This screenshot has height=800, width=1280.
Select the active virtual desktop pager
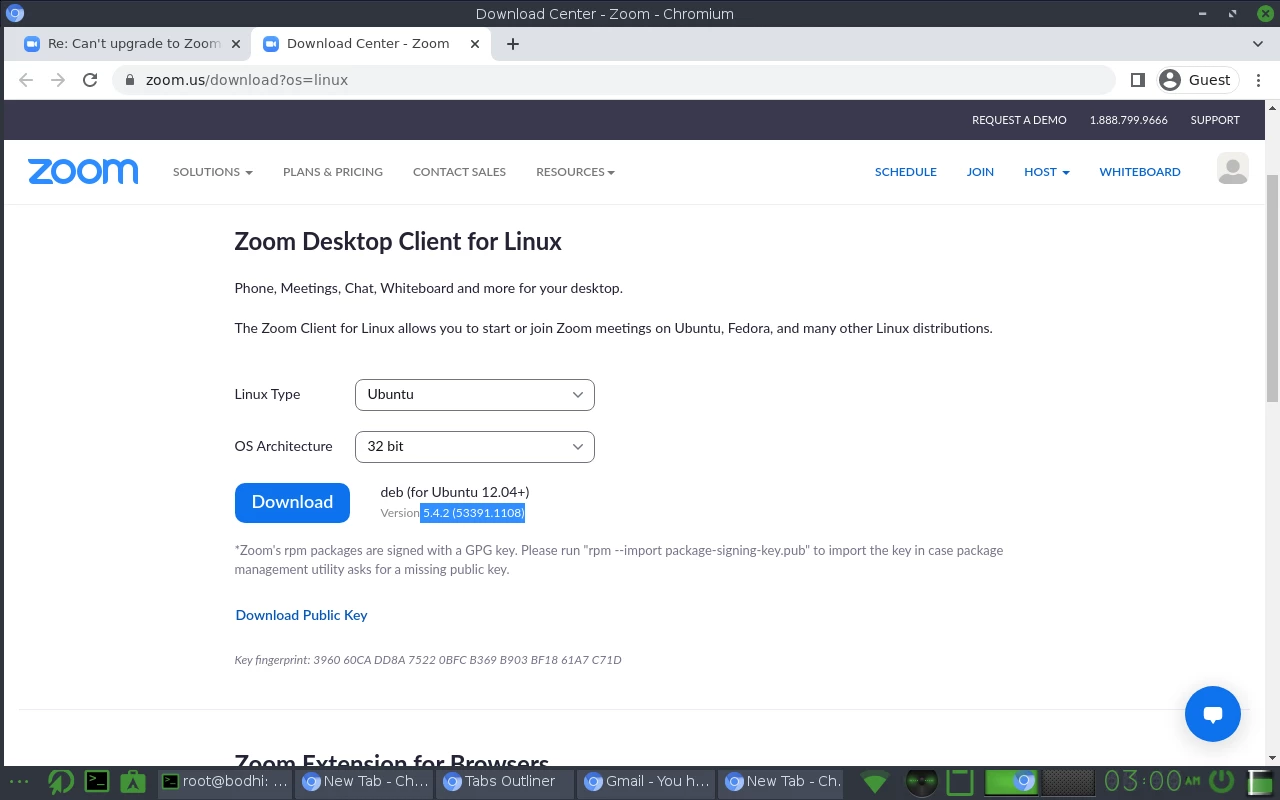1012,782
